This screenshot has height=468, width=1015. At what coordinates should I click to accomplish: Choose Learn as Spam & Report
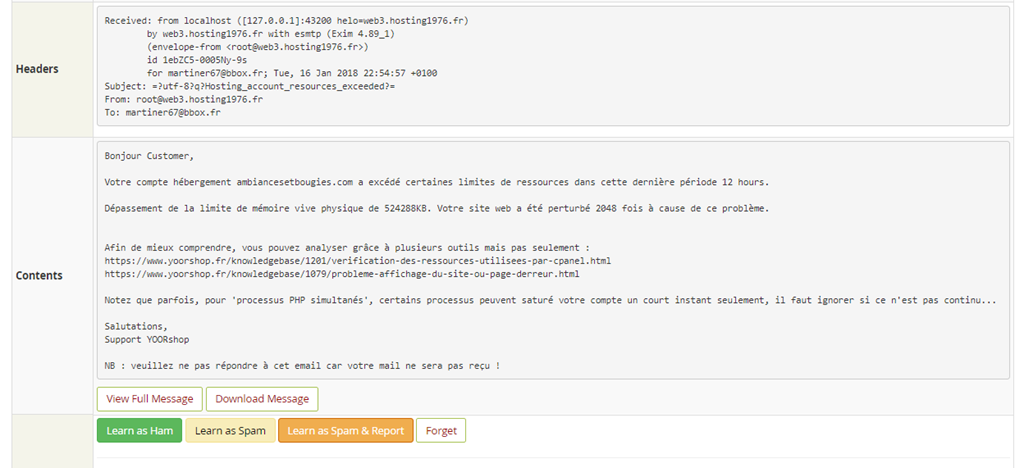[346, 430]
